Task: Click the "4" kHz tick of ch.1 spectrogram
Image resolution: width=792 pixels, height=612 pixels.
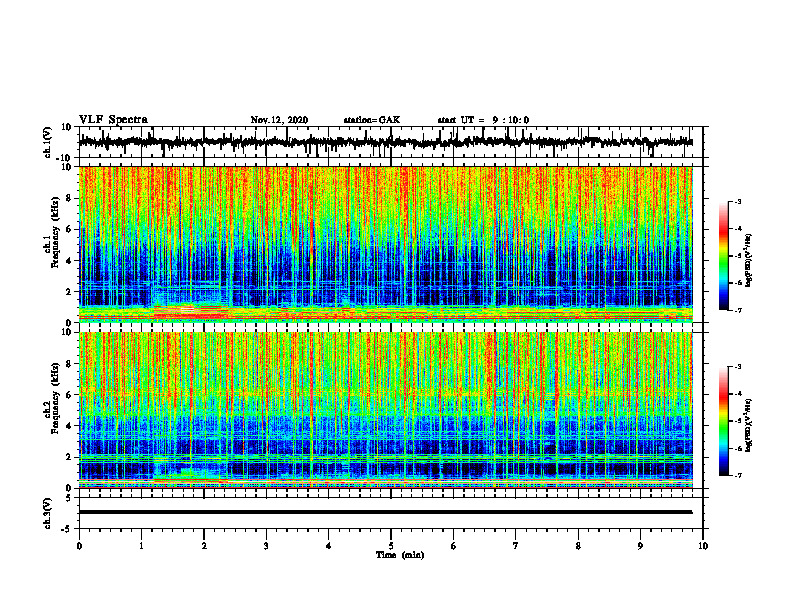Action: click(x=69, y=261)
